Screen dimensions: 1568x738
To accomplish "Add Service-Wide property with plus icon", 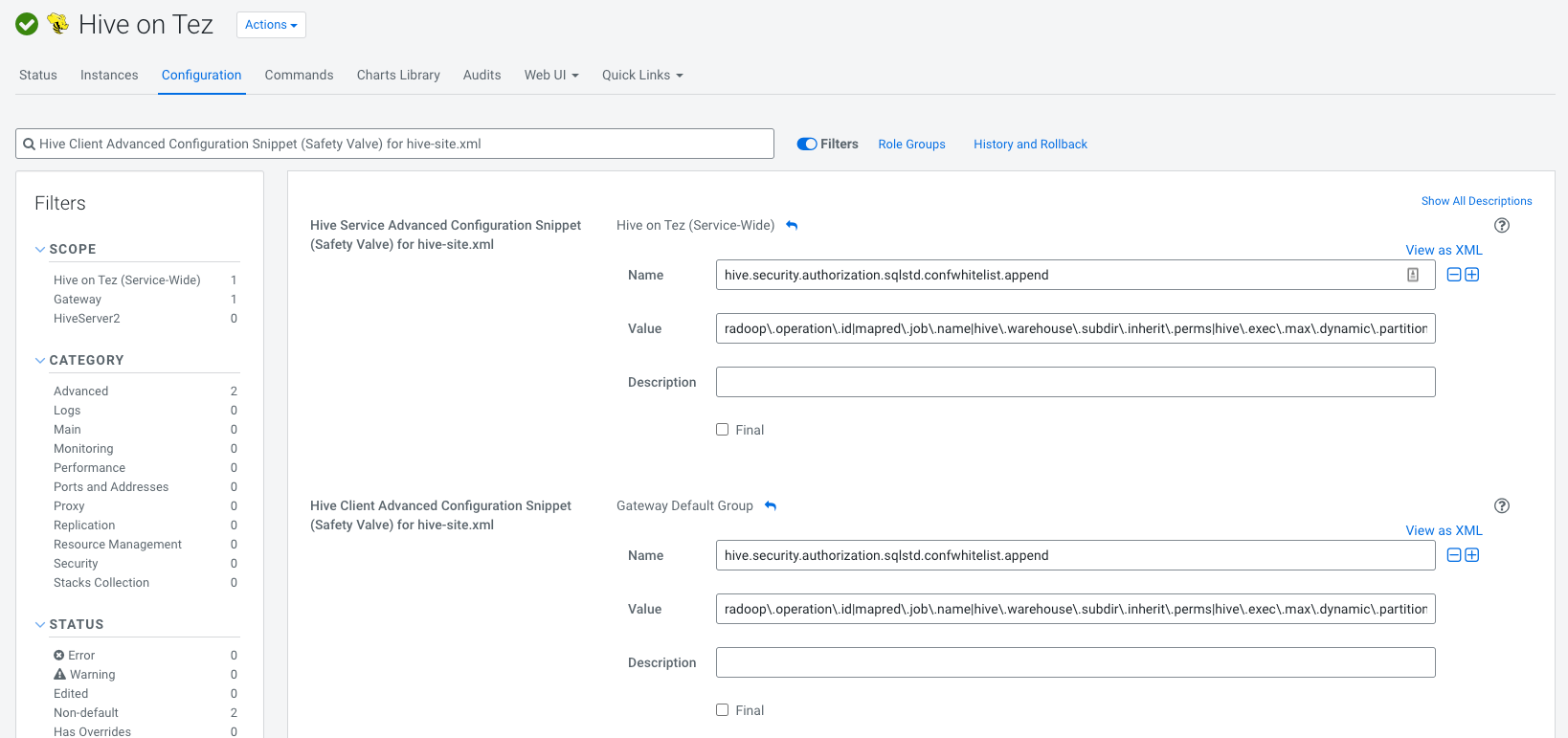I will (x=1472, y=275).
